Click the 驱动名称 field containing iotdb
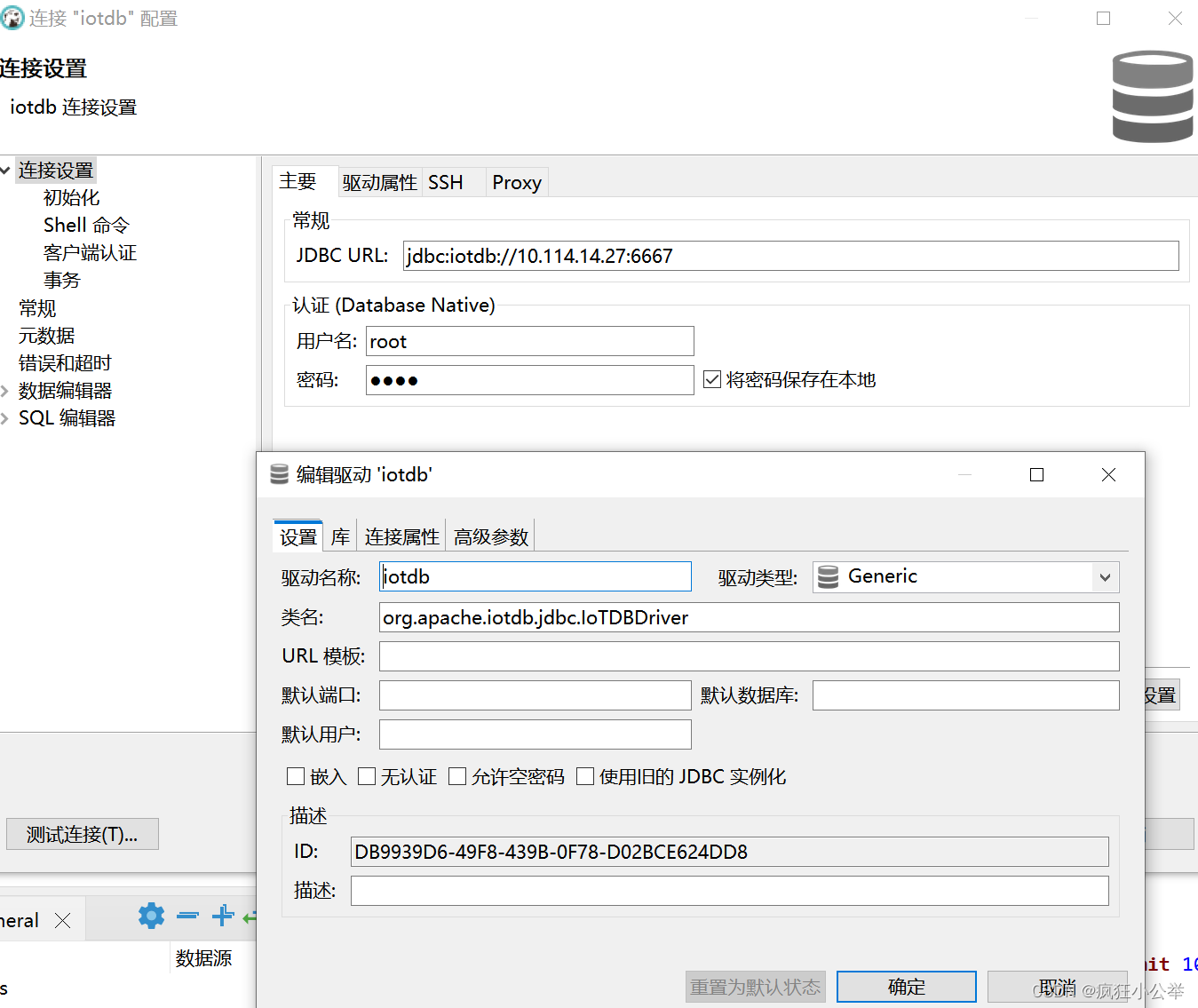This screenshot has height=1008, width=1198. (535, 576)
